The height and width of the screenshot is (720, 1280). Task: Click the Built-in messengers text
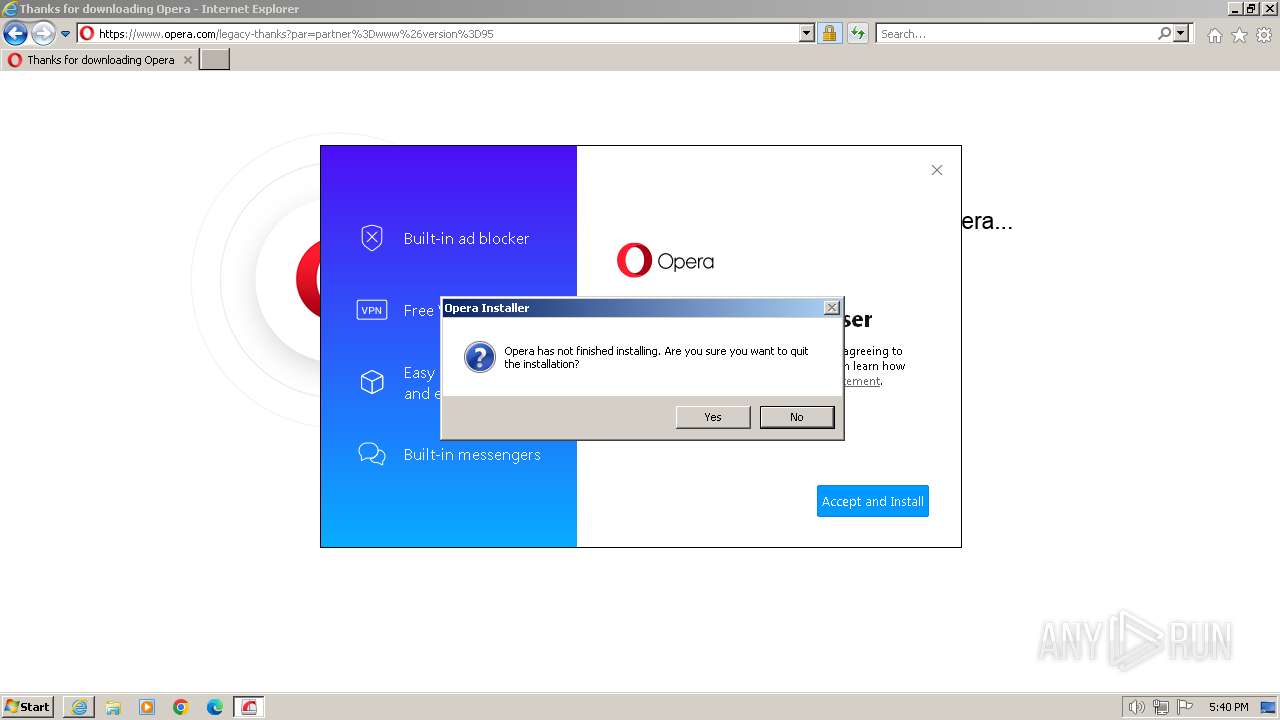tap(472, 454)
